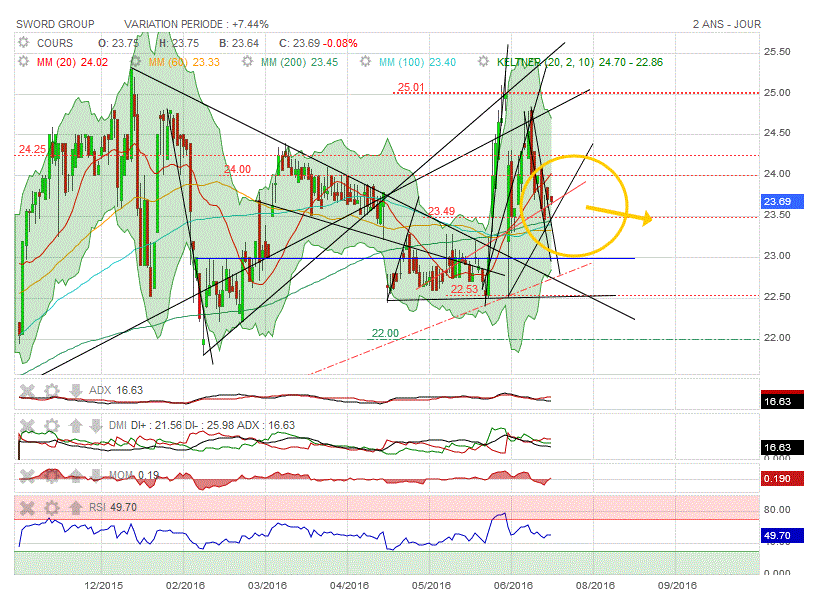This screenshot has height=603, width=814.
Task: Click the SWORD GROUP title
Action: (x=55, y=24)
